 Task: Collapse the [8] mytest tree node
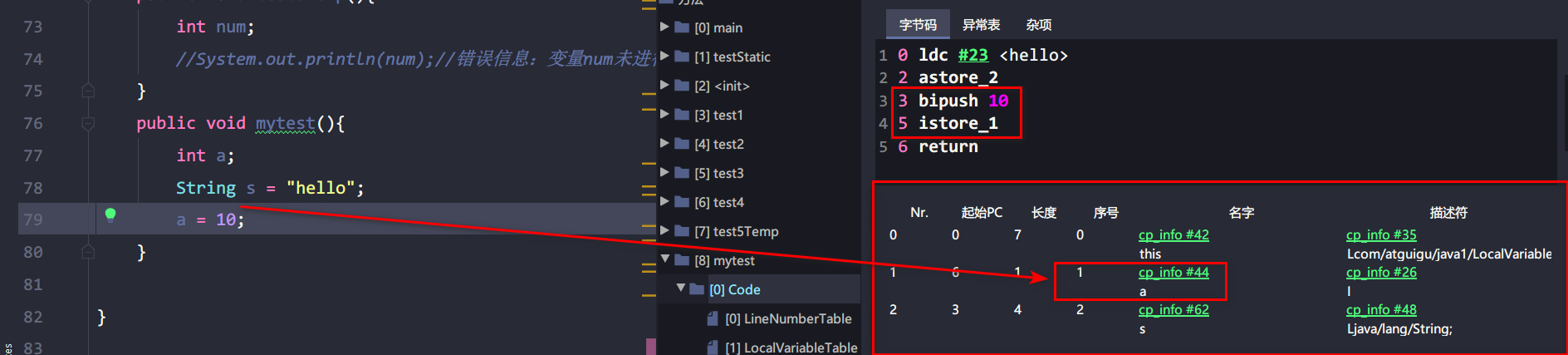(664, 259)
